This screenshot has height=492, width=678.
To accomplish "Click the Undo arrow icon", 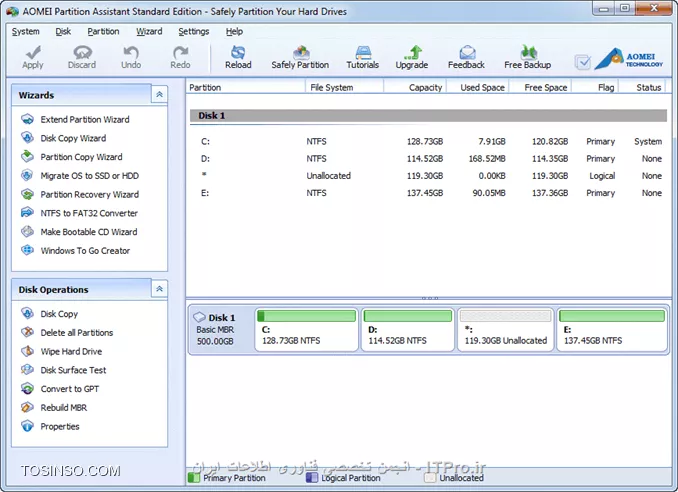I will pos(131,52).
